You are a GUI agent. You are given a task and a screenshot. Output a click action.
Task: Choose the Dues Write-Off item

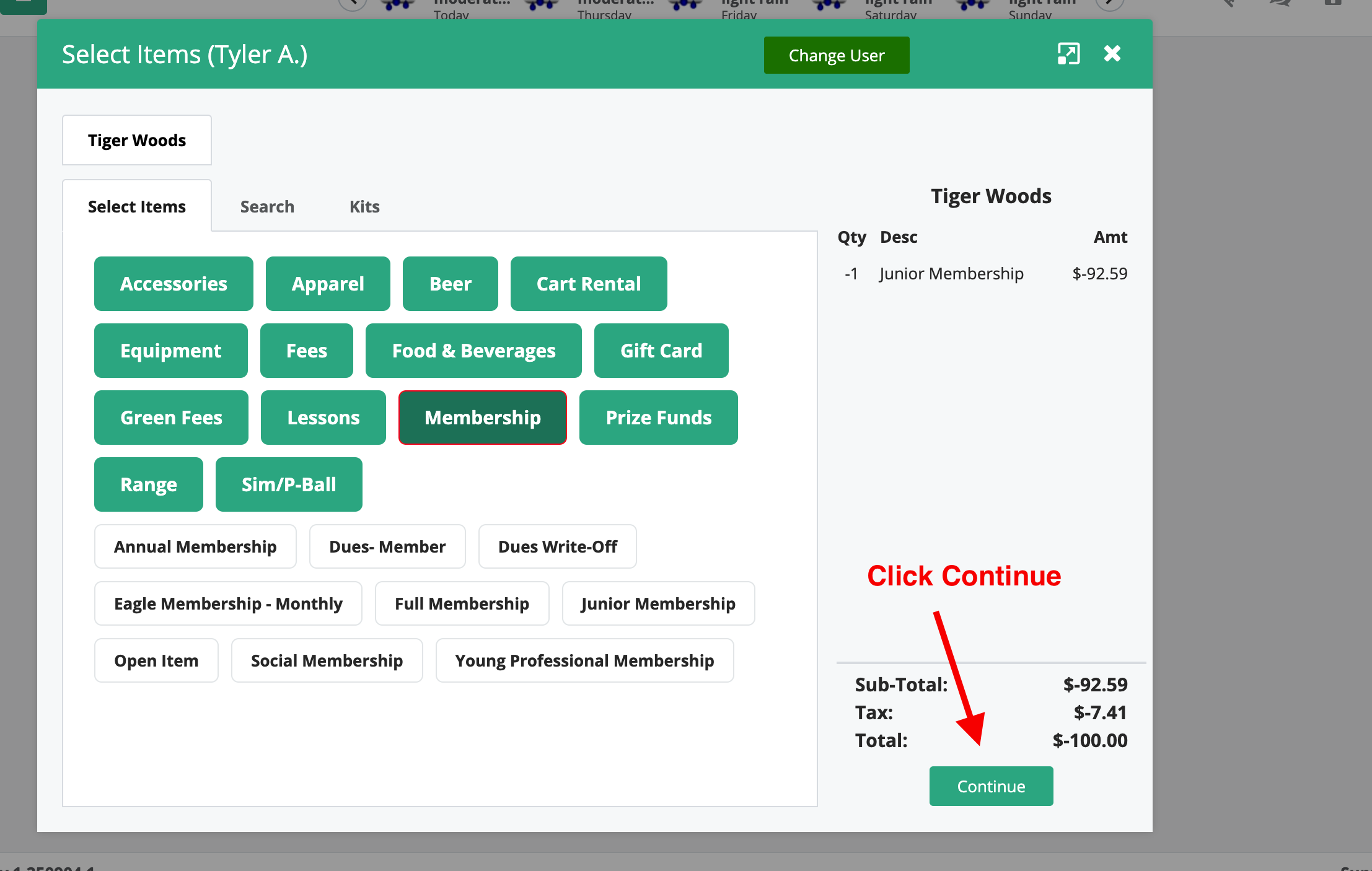point(557,546)
